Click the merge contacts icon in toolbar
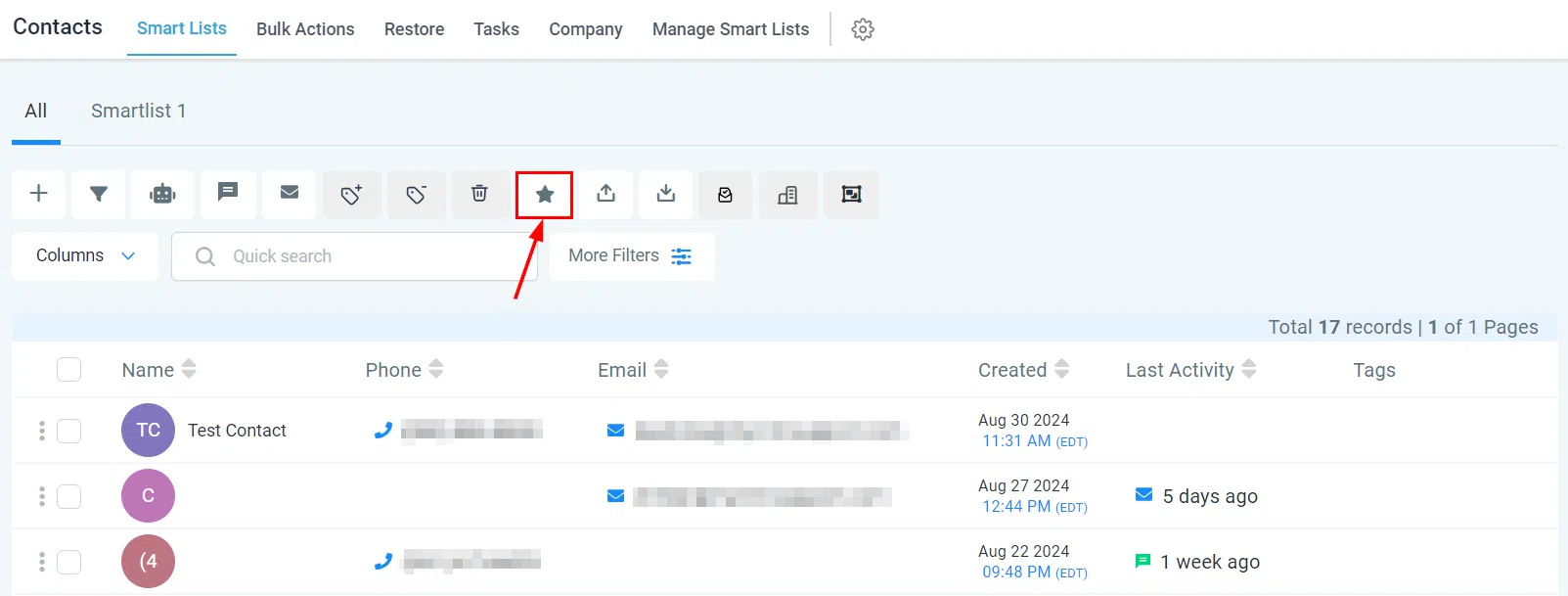The width and height of the screenshot is (1568, 596). click(x=852, y=194)
